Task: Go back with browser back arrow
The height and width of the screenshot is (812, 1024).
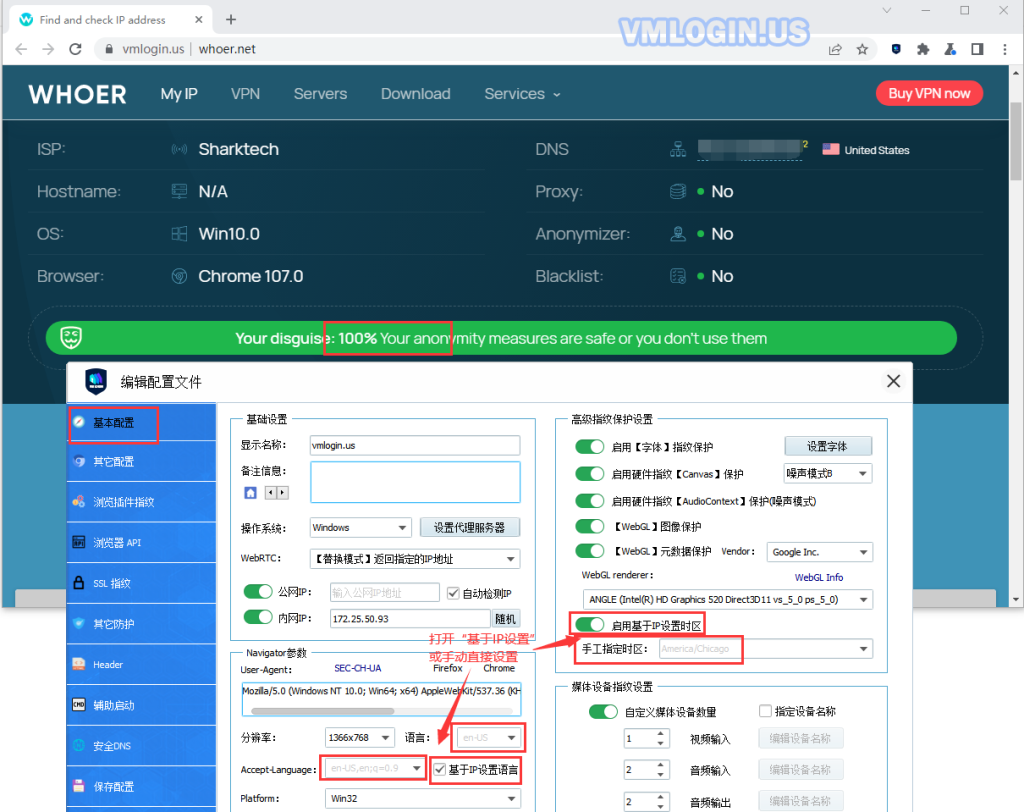Action: (x=21, y=49)
